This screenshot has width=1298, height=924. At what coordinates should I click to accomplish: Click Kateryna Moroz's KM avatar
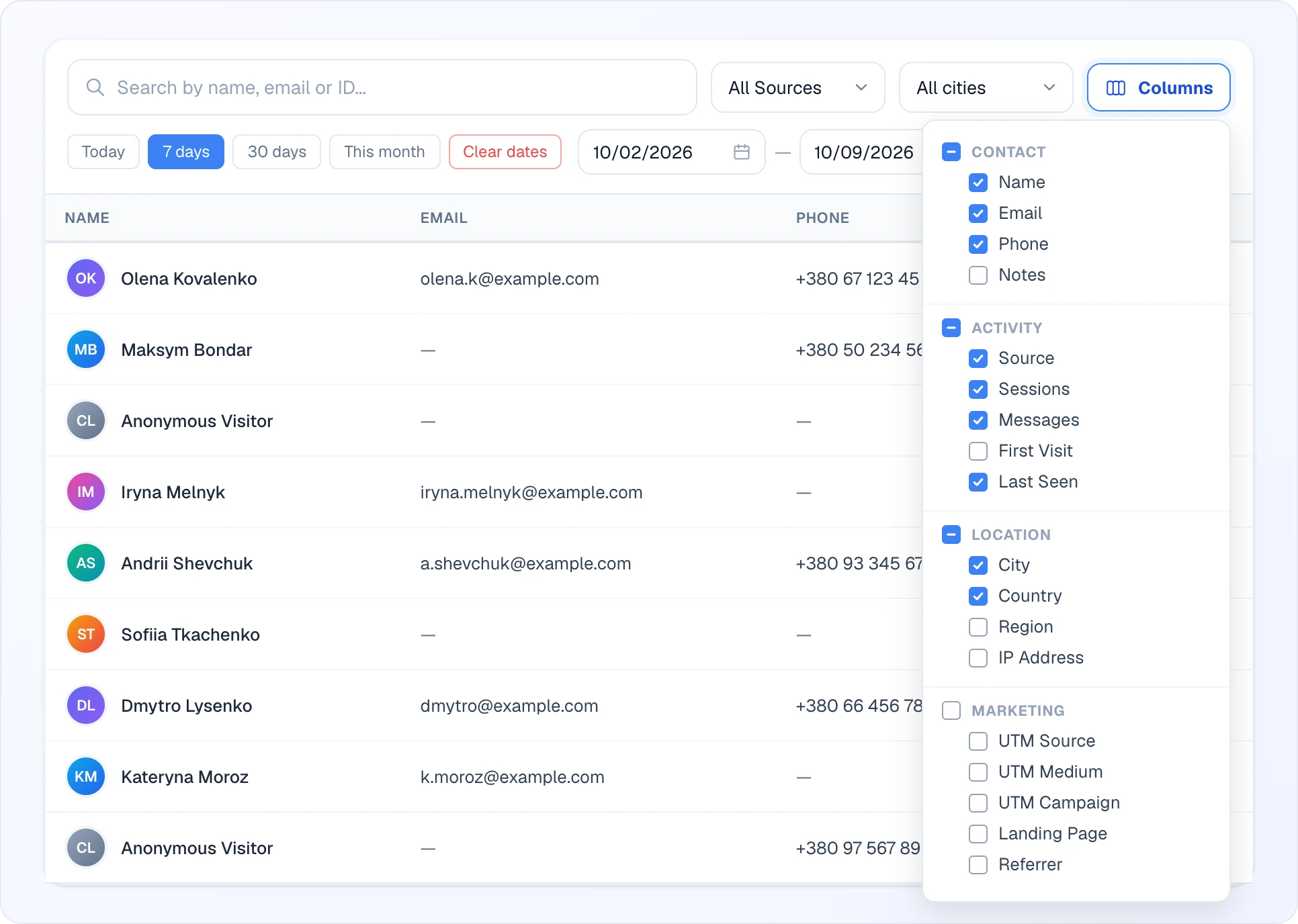[x=86, y=776]
